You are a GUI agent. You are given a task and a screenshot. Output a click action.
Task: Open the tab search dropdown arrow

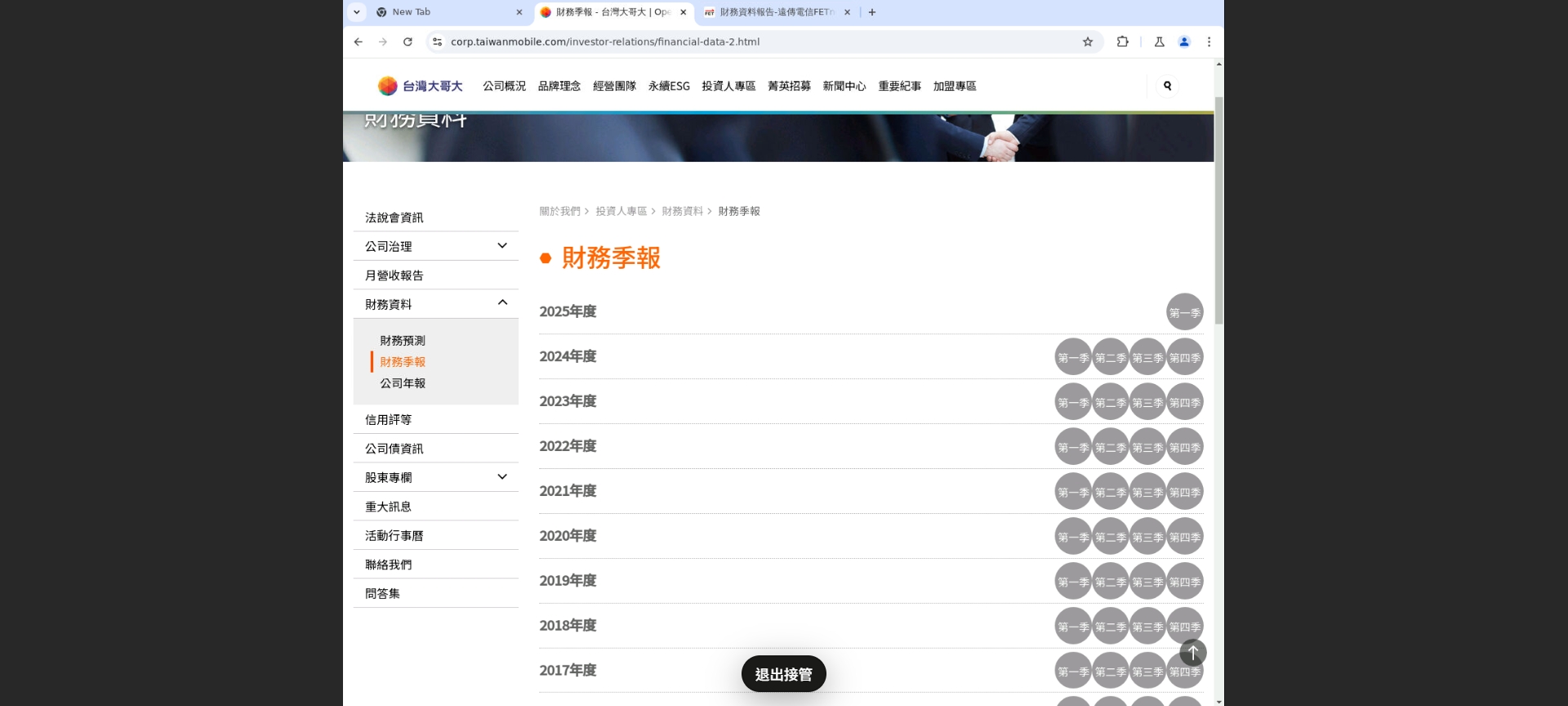pyautogui.click(x=356, y=12)
